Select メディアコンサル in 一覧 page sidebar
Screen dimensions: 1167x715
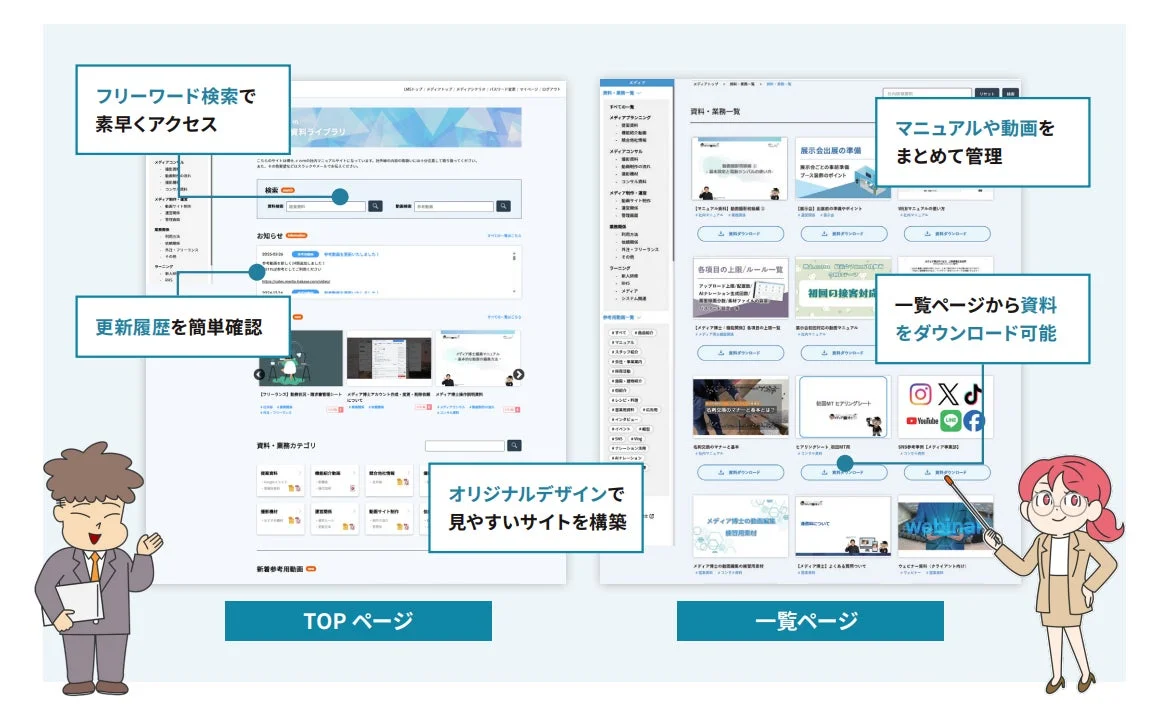pyautogui.click(x=626, y=151)
